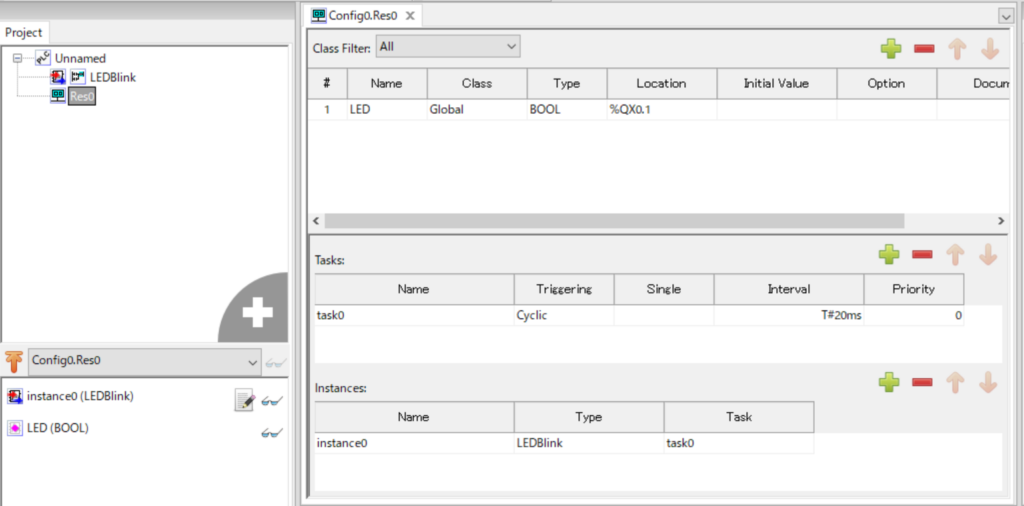
Task: Toggle debug glasses for instance0 (LEDBlink)
Action: click(271, 401)
